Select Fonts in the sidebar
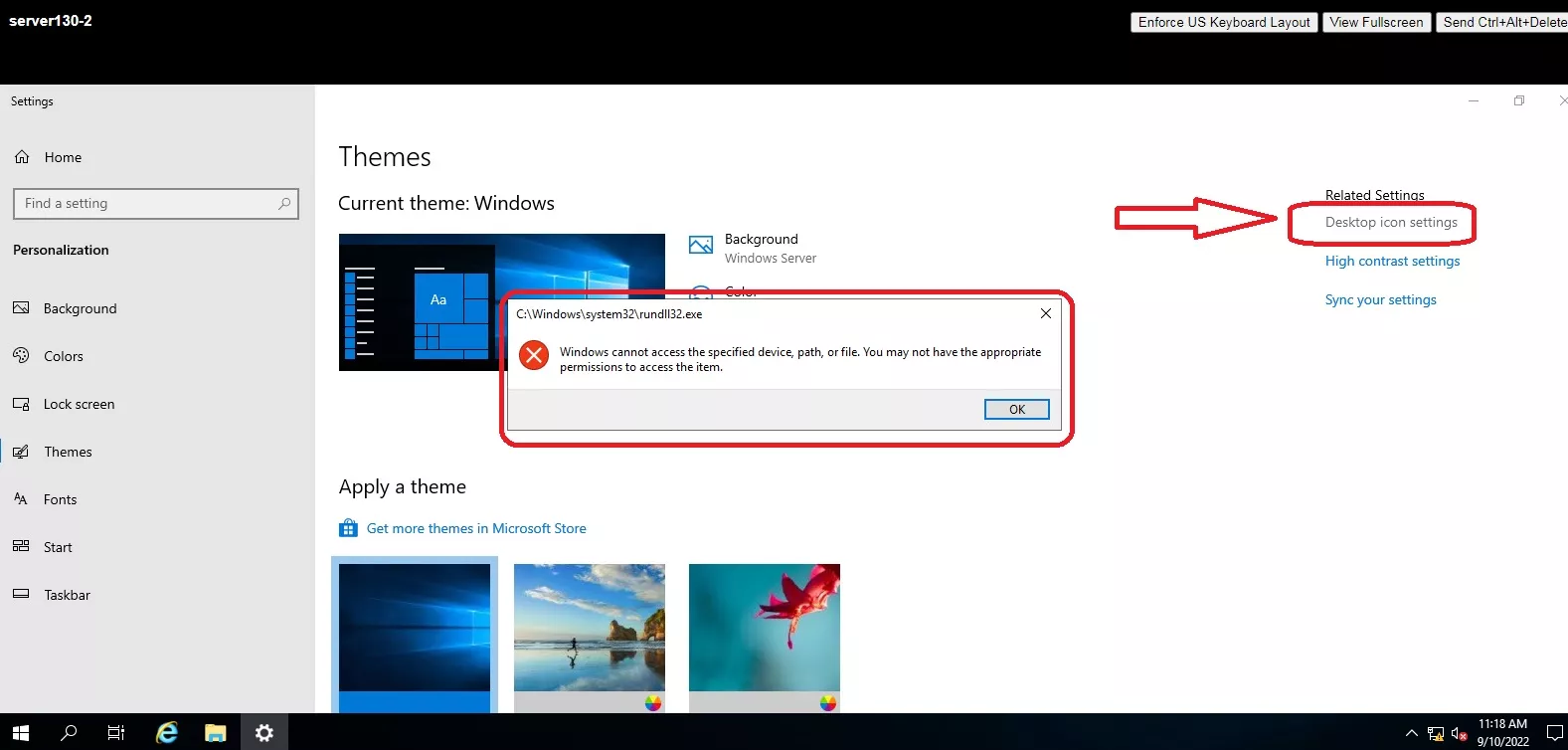The width and height of the screenshot is (1568, 750). (x=60, y=499)
